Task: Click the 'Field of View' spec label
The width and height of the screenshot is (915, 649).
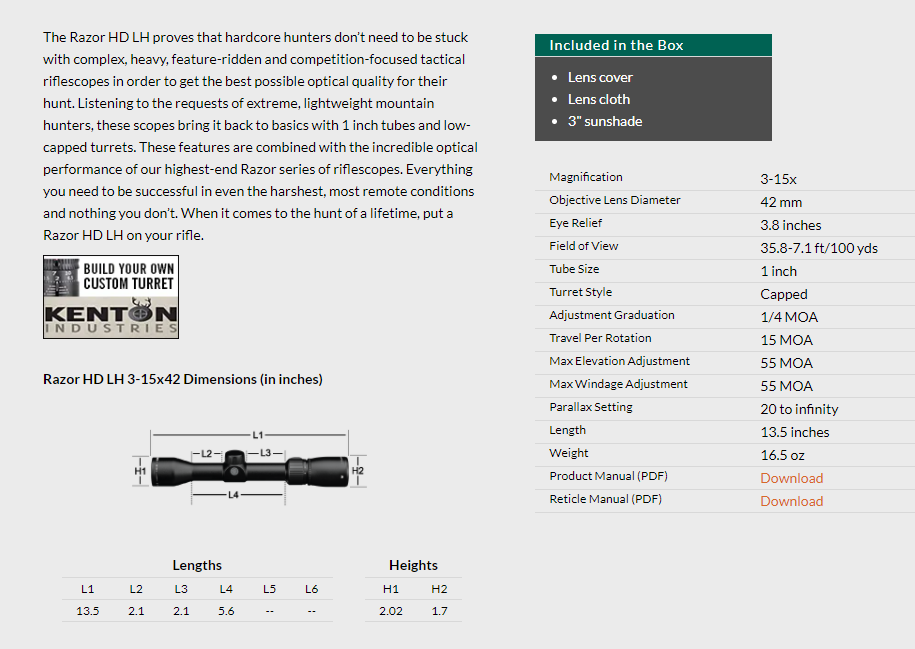Action: [584, 246]
